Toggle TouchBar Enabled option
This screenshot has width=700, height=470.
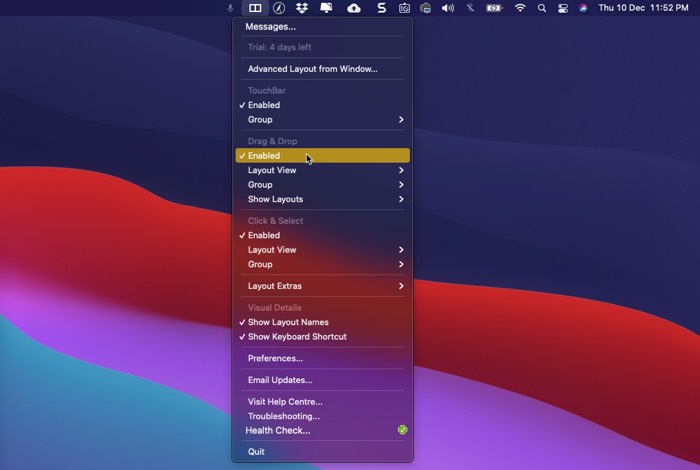[322, 105]
